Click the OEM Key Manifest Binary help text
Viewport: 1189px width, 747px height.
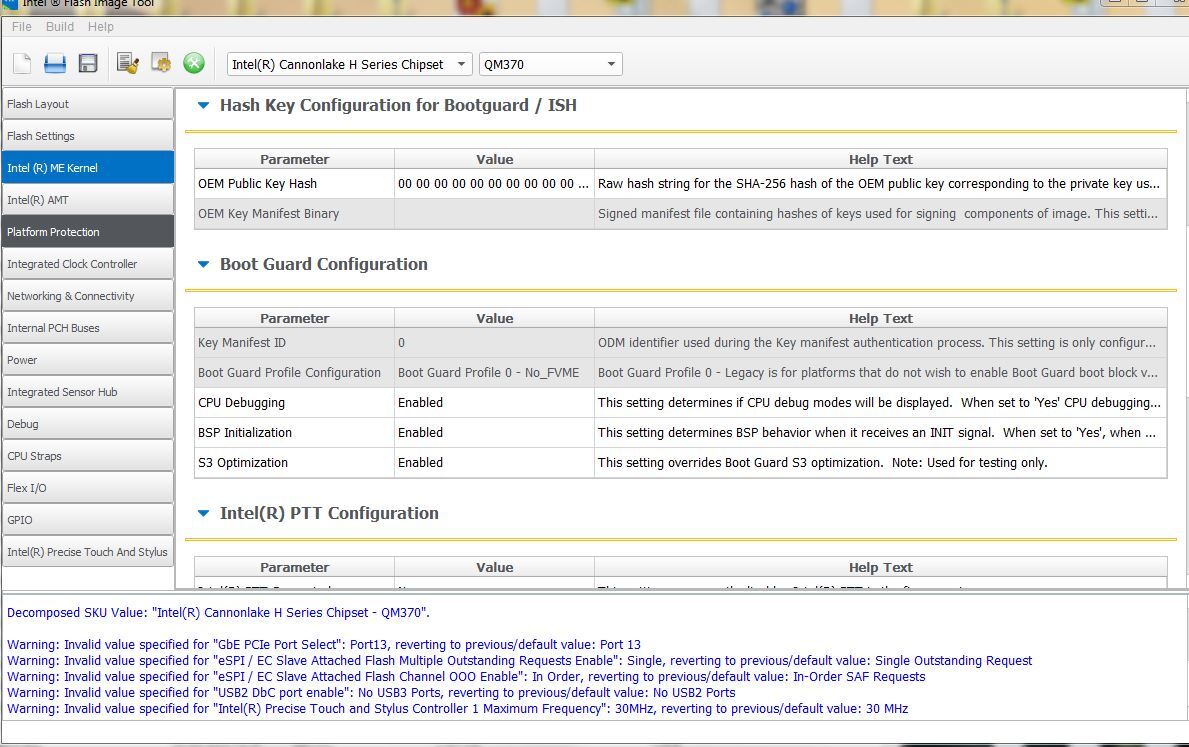(x=878, y=214)
